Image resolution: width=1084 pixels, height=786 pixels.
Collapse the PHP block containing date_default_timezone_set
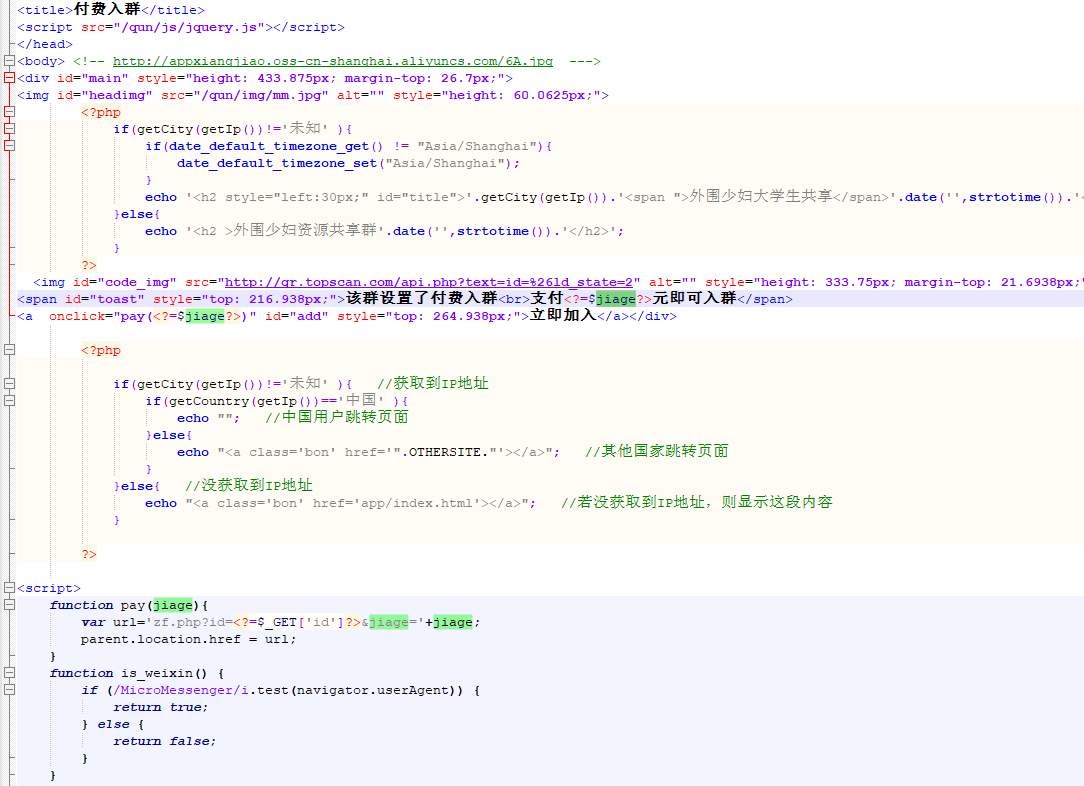coord(9,112)
